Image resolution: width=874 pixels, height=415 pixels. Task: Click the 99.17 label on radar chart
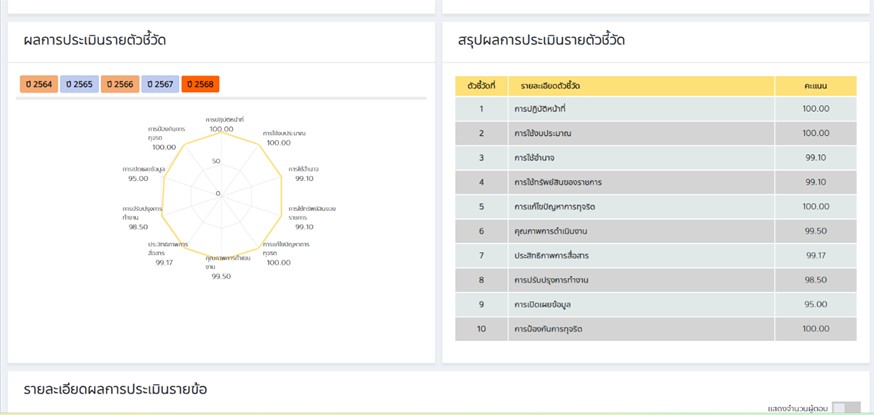tap(165, 262)
